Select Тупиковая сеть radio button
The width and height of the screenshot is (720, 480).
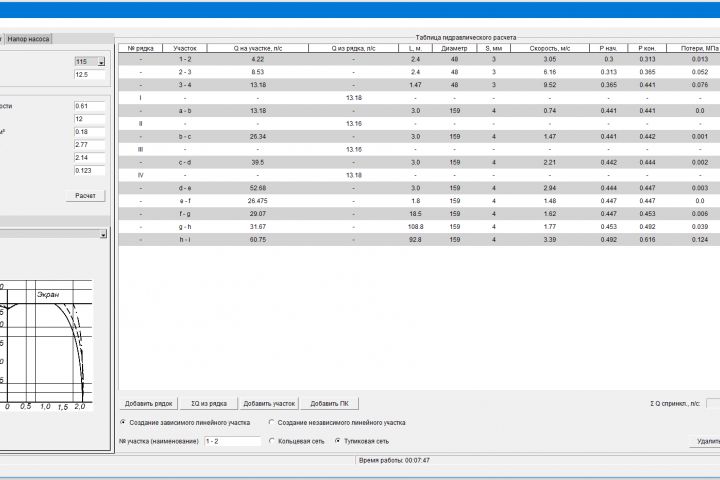pos(362,441)
